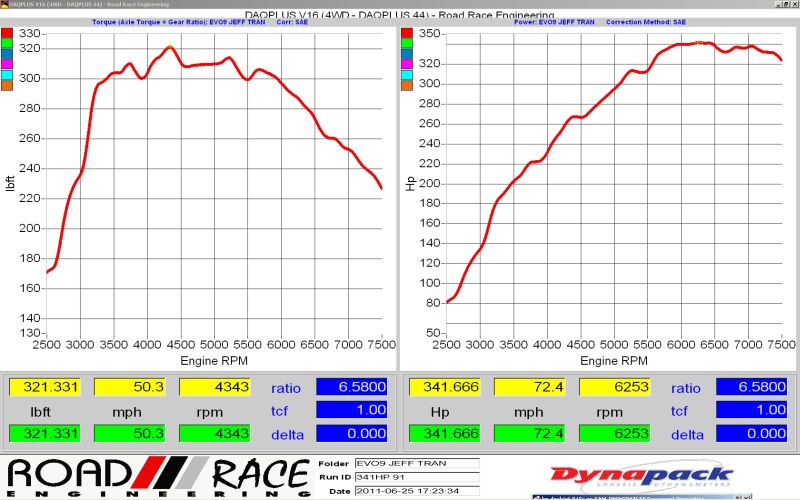Screen dimensions: 800x500
Task: Select green run swatch on torque graph
Action: pyautogui.click(x=7, y=43)
